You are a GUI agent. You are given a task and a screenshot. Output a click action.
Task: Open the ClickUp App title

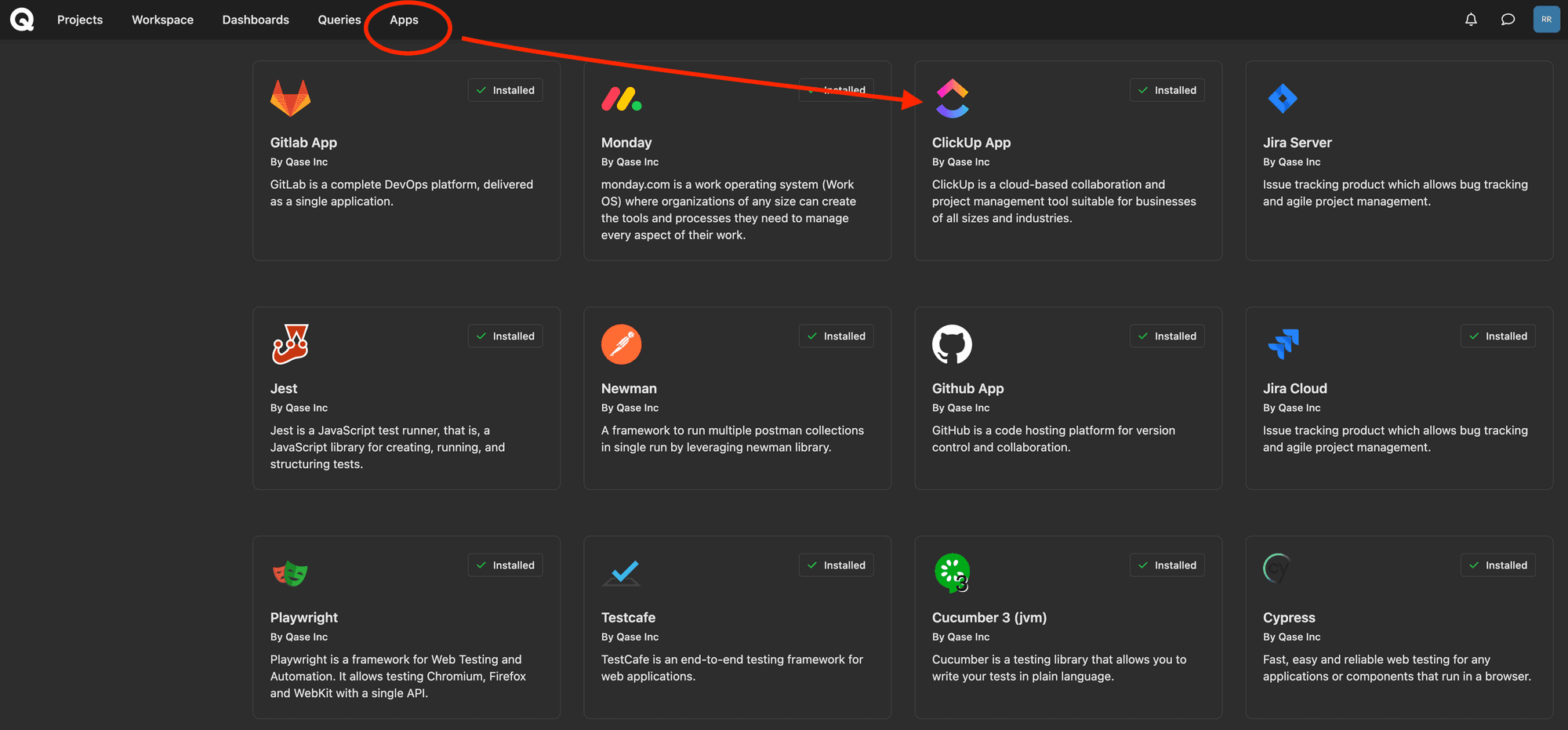971,143
